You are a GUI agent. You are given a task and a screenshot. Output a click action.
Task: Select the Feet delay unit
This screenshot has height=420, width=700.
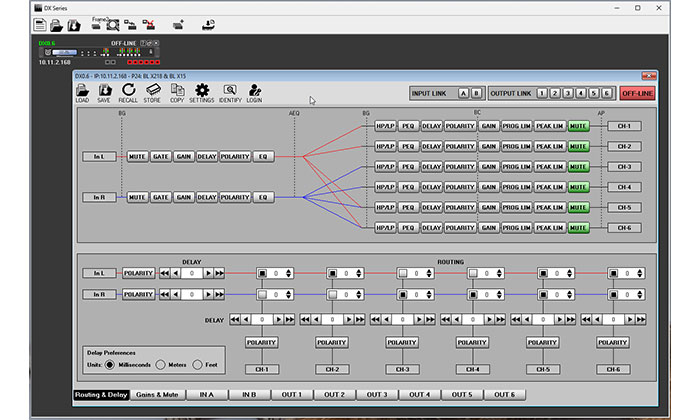pyautogui.click(x=196, y=364)
